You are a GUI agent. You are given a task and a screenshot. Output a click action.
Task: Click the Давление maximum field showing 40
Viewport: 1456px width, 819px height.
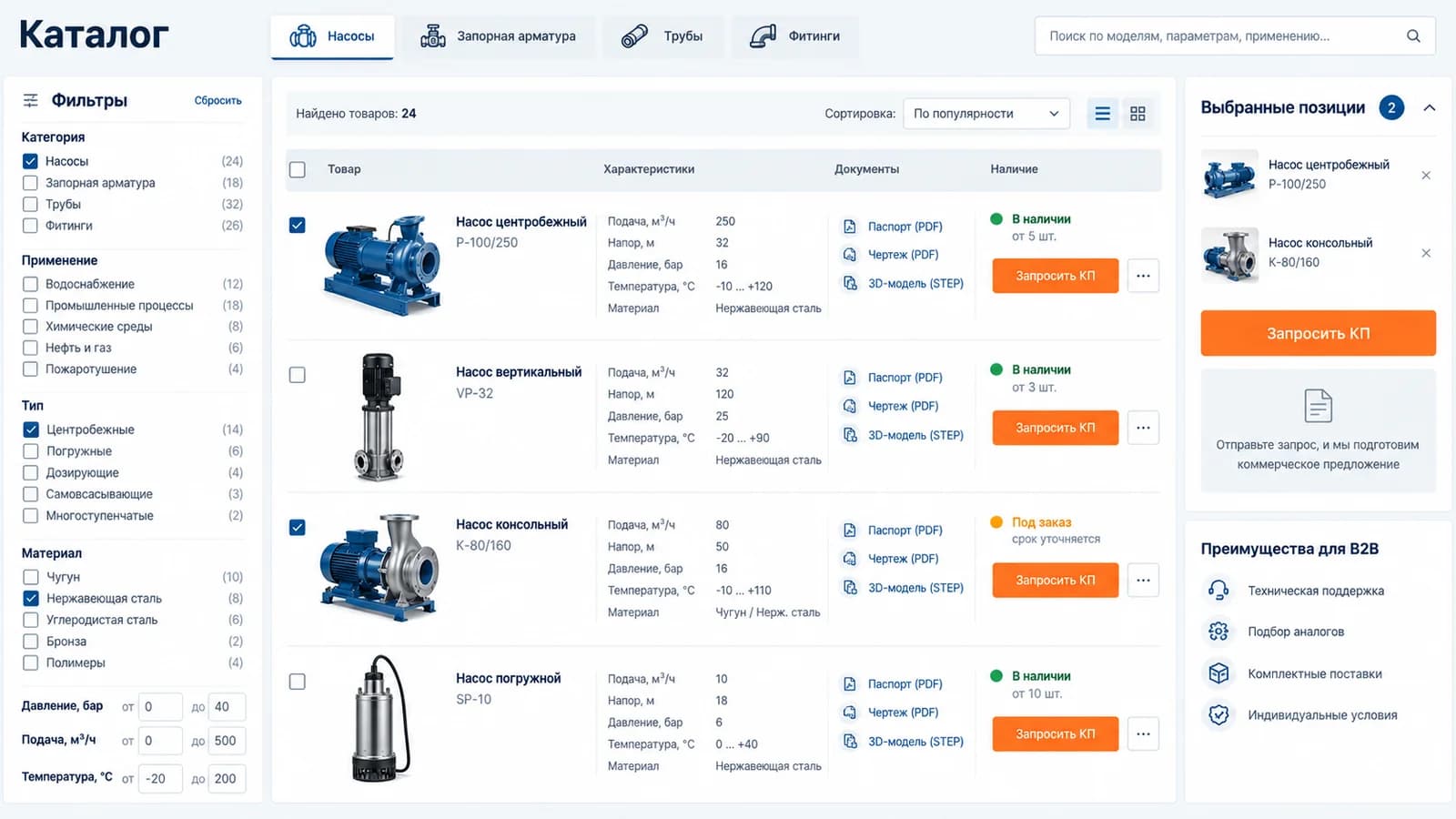coord(227,707)
